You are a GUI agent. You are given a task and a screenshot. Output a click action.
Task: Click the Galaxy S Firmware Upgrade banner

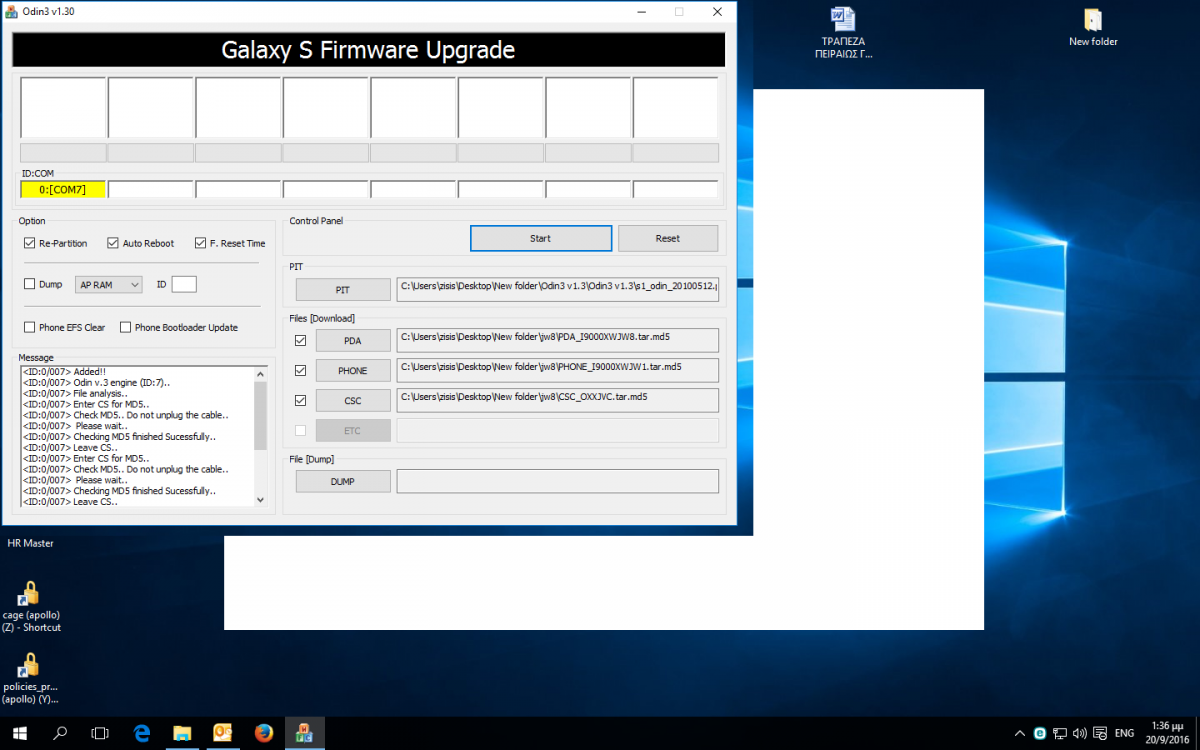point(368,49)
